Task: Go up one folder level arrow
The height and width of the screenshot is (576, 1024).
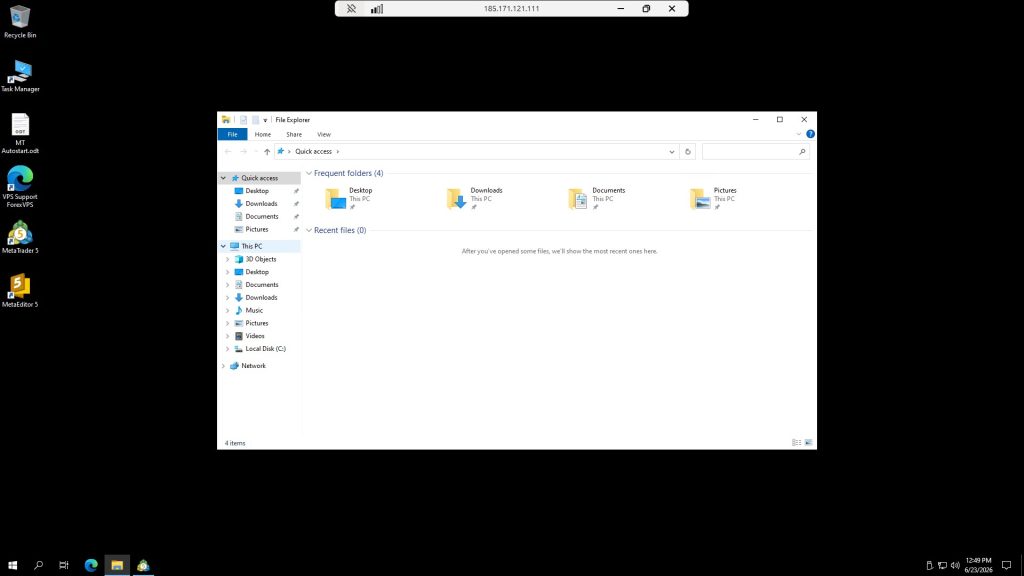Action: (x=267, y=152)
